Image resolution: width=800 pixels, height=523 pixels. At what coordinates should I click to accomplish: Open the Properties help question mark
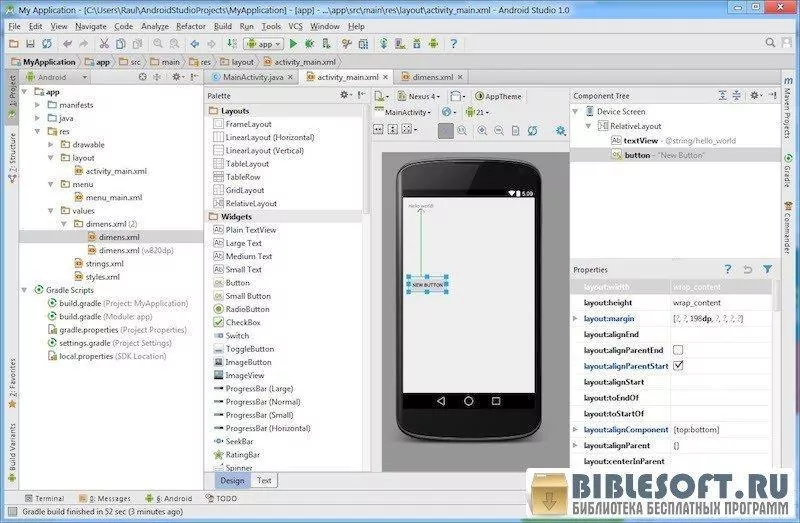point(728,269)
